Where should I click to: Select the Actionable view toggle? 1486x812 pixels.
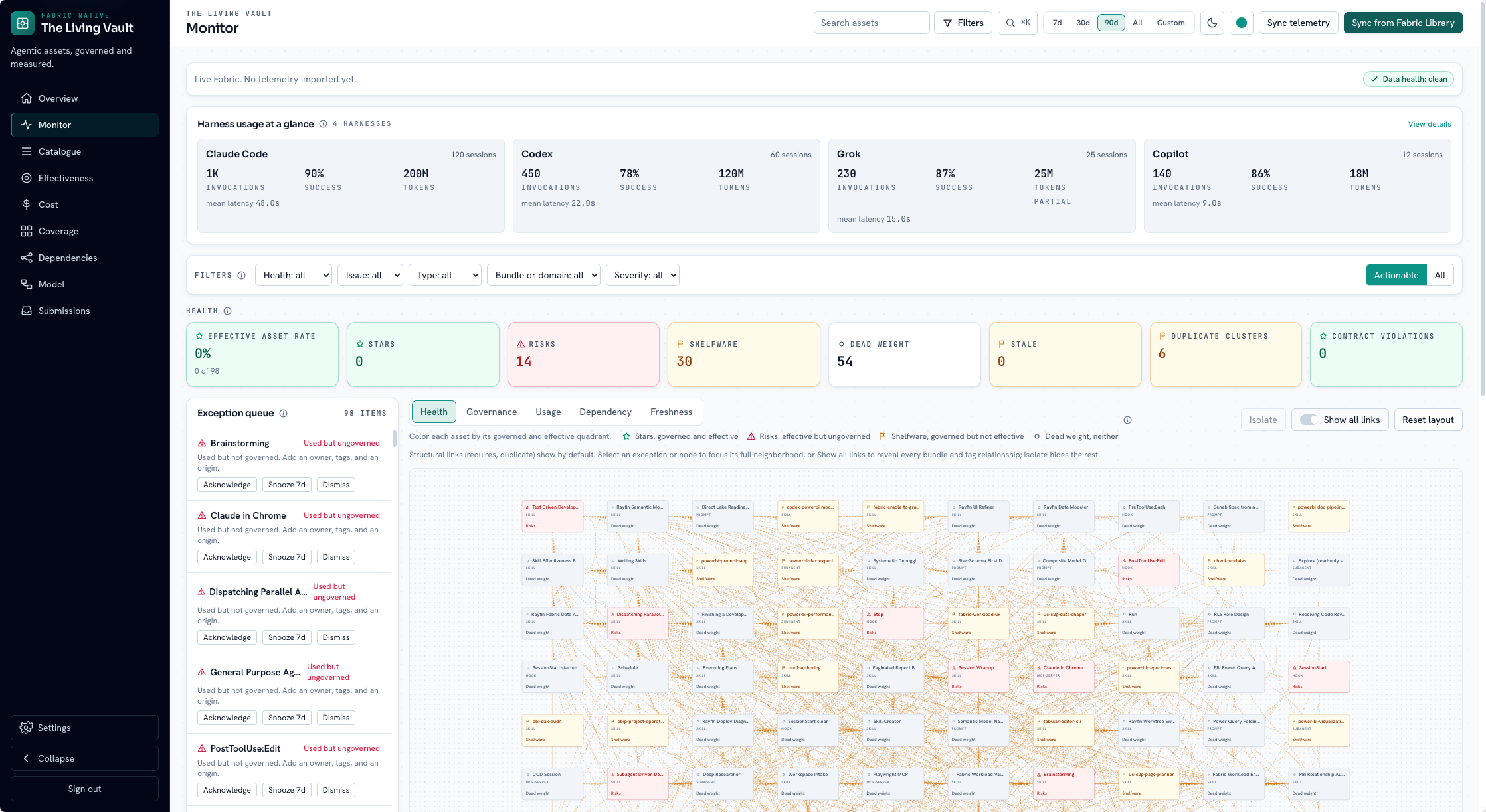click(1396, 275)
